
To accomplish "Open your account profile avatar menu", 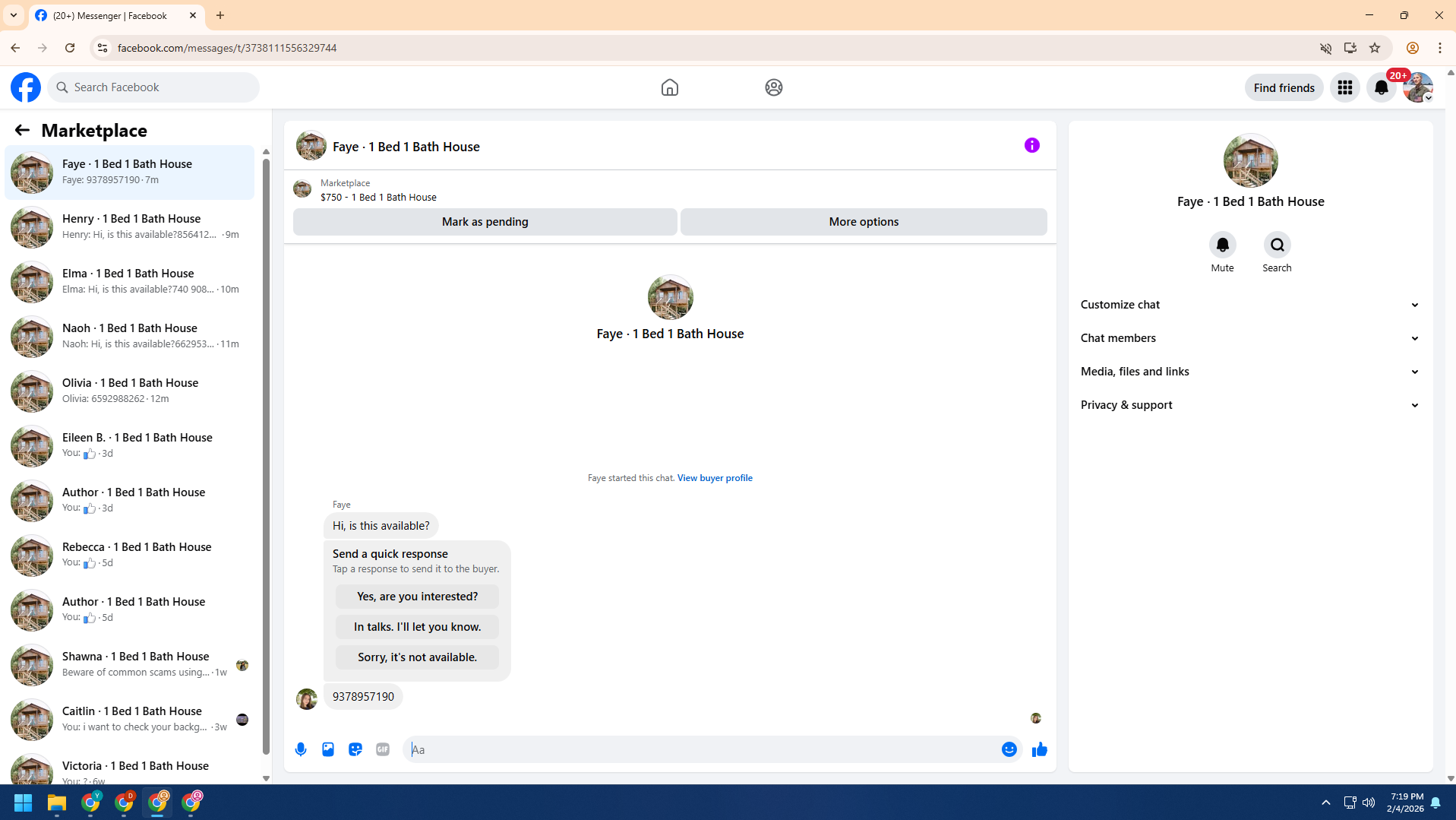I will point(1417,87).
